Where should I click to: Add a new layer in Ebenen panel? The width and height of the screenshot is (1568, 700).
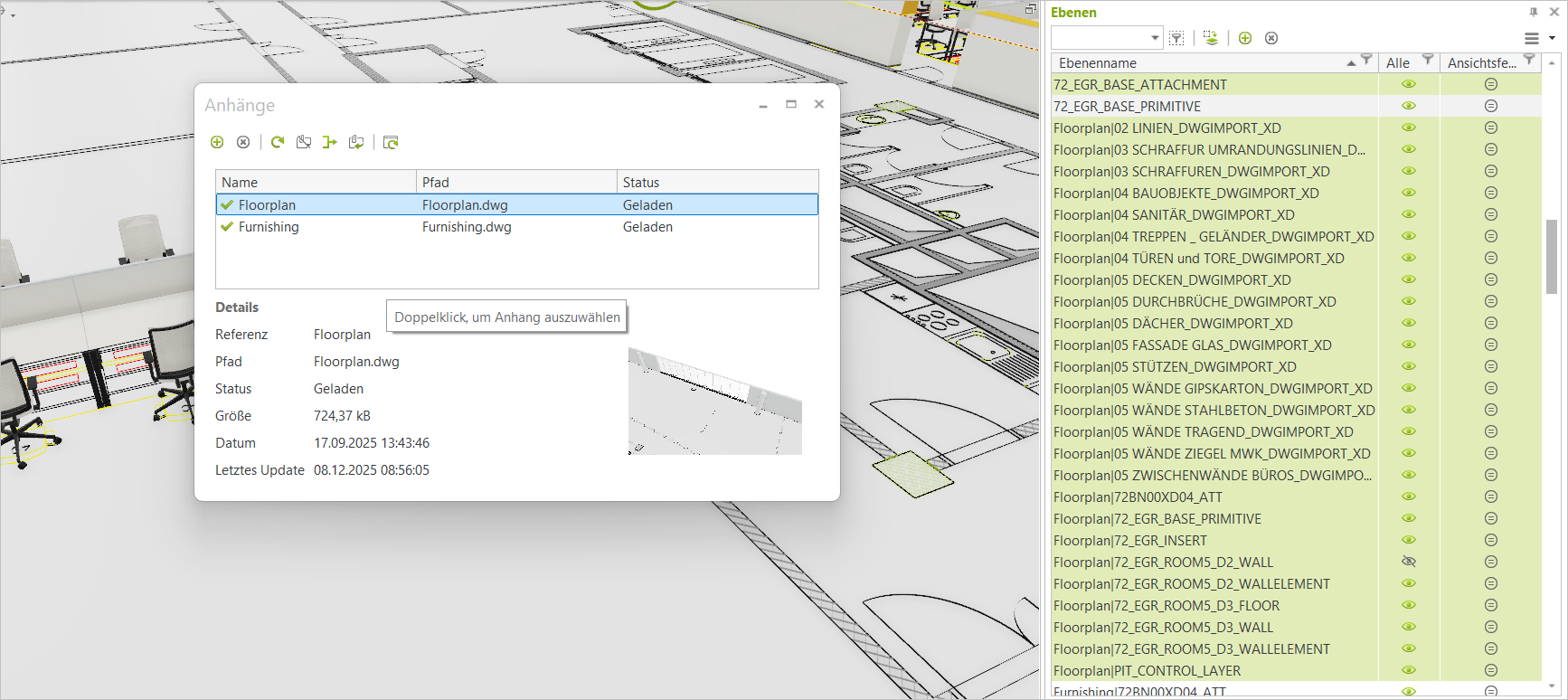(1245, 38)
